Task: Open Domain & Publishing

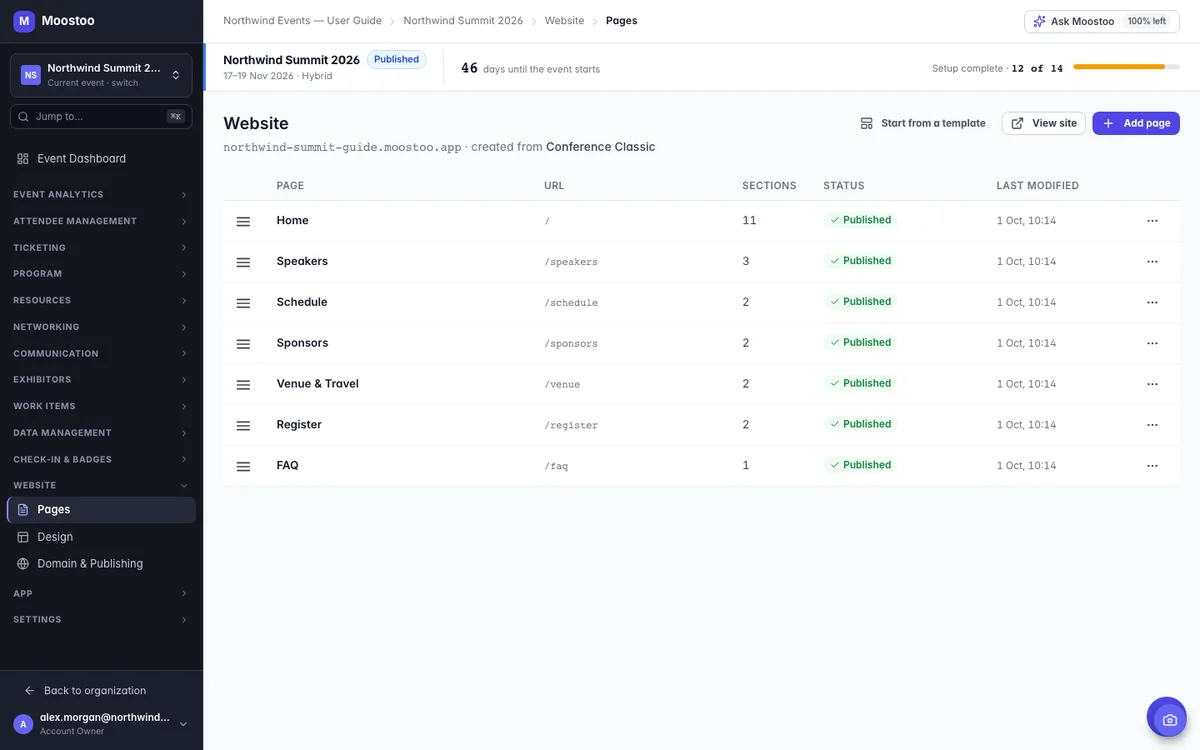Action: coord(101,564)
